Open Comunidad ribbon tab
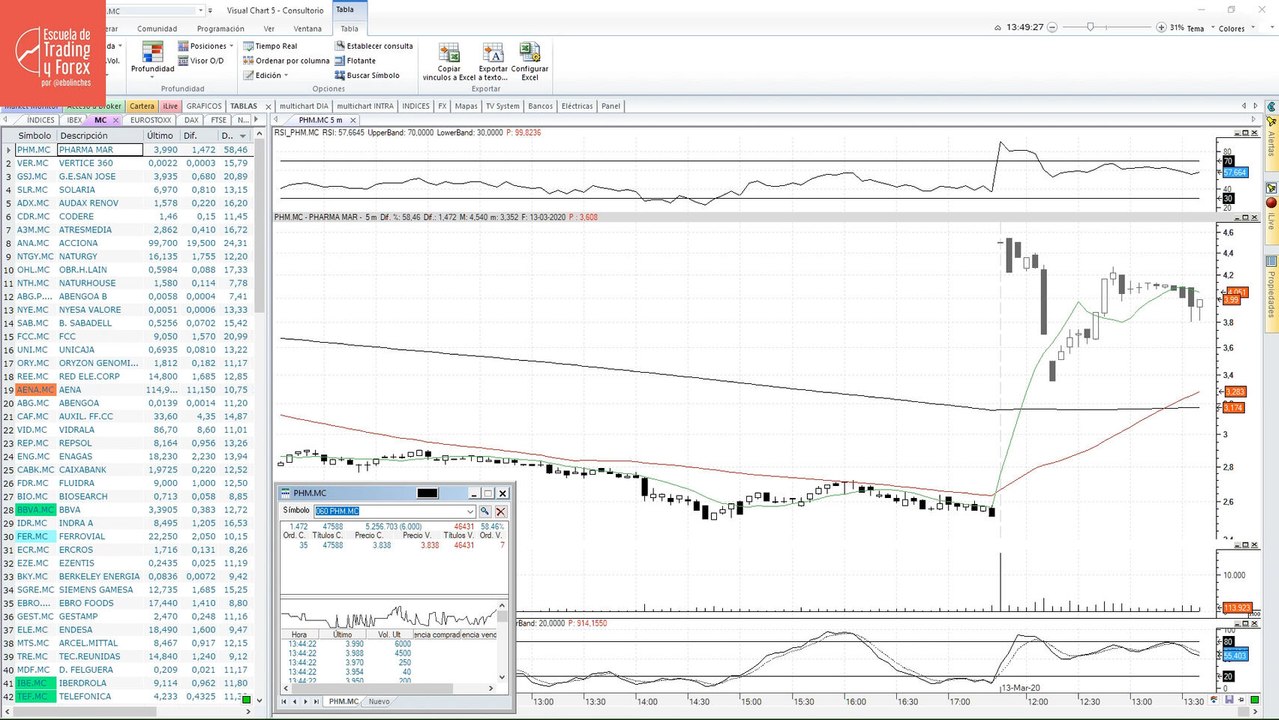 pyautogui.click(x=157, y=28)
